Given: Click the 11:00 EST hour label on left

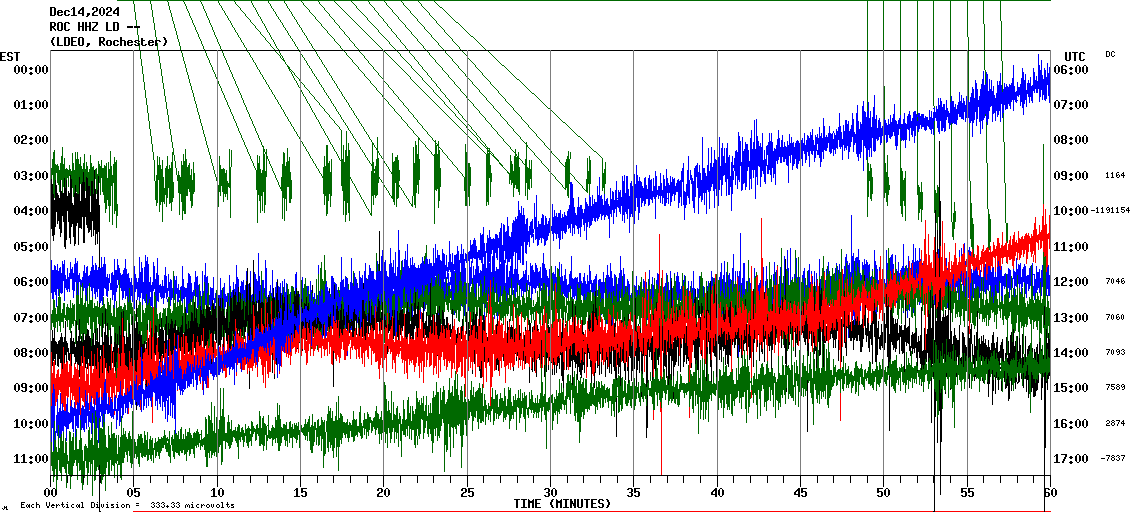Looking at the screenshot, I should coord(31,459).
